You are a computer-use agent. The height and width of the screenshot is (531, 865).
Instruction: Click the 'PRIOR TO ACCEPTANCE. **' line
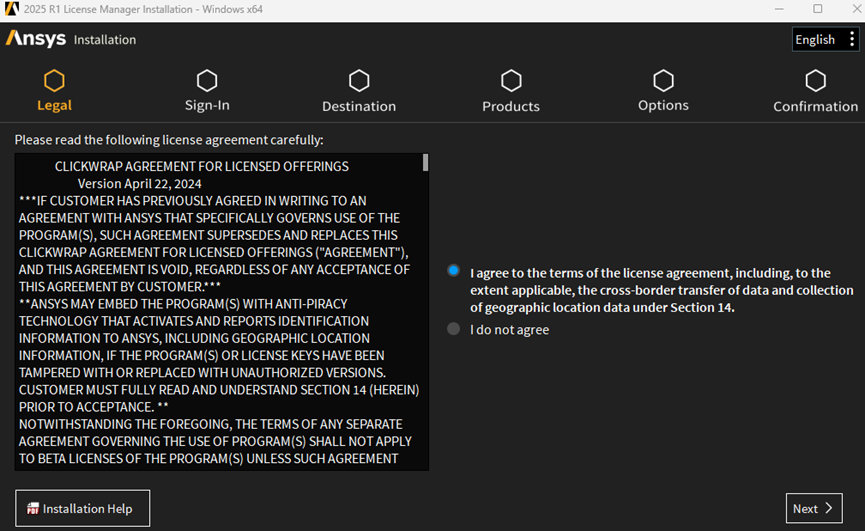click(94, 407)
